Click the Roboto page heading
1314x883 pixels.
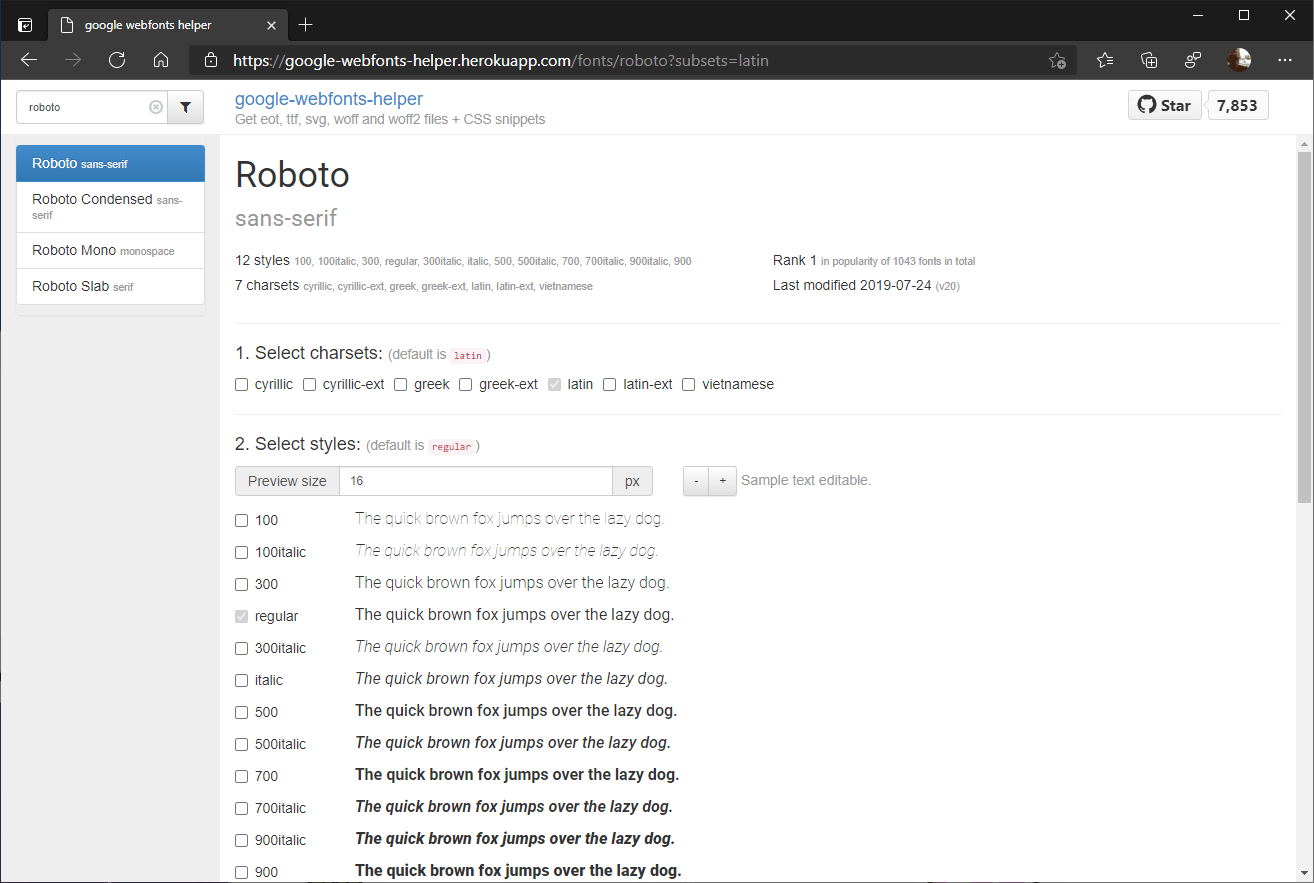click(x=292, y=174)
